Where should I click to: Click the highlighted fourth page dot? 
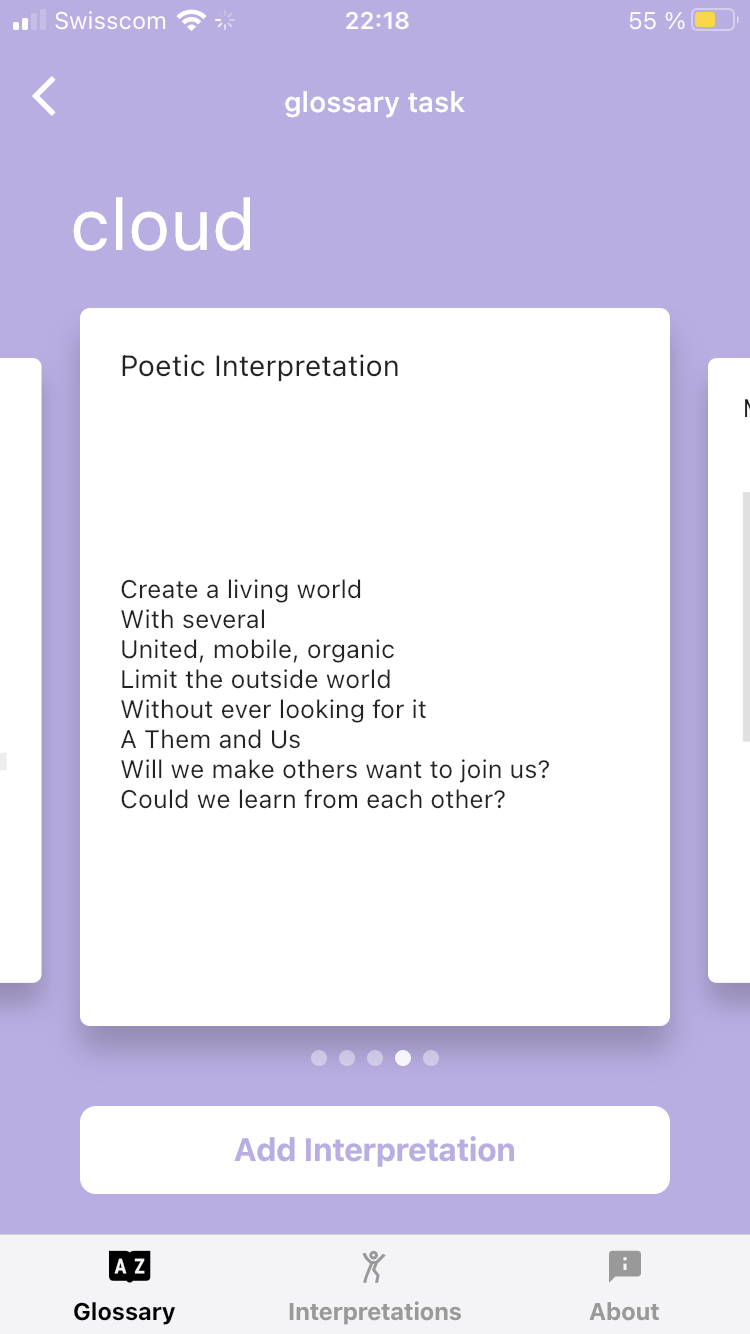pyautogui.click(x=403, y=1058)
